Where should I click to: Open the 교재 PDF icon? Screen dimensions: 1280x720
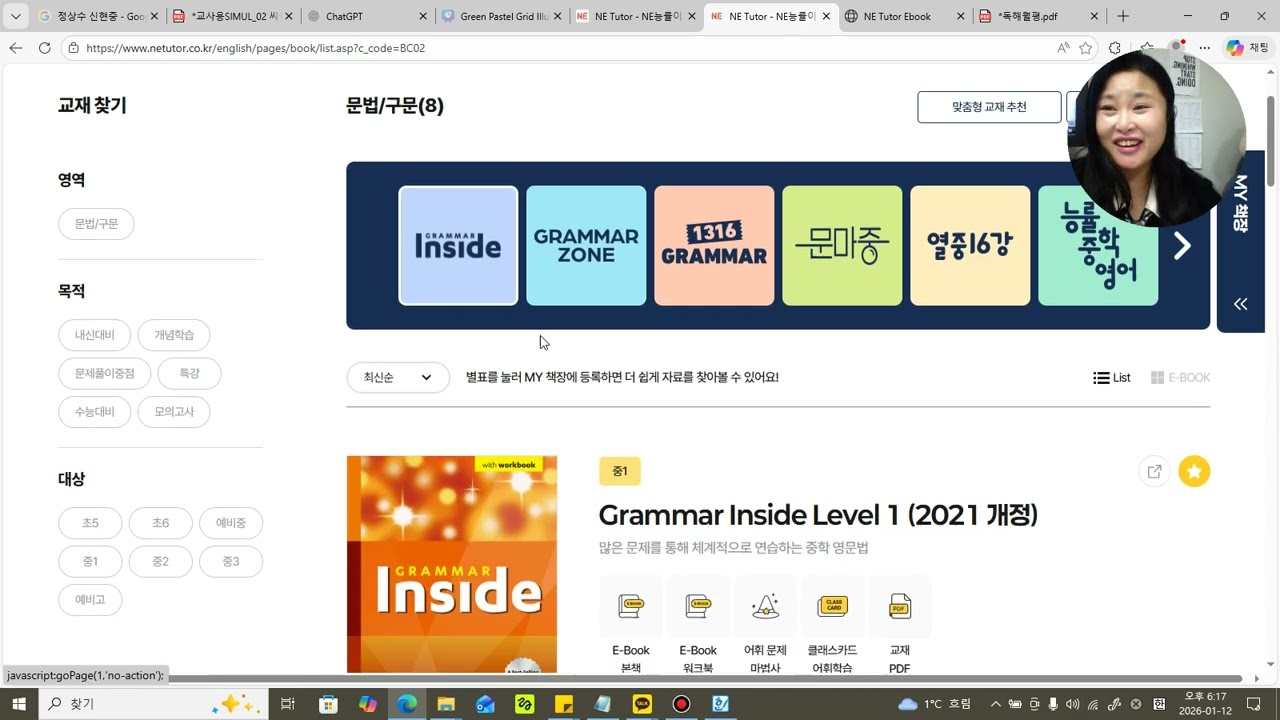pos(899,606)
